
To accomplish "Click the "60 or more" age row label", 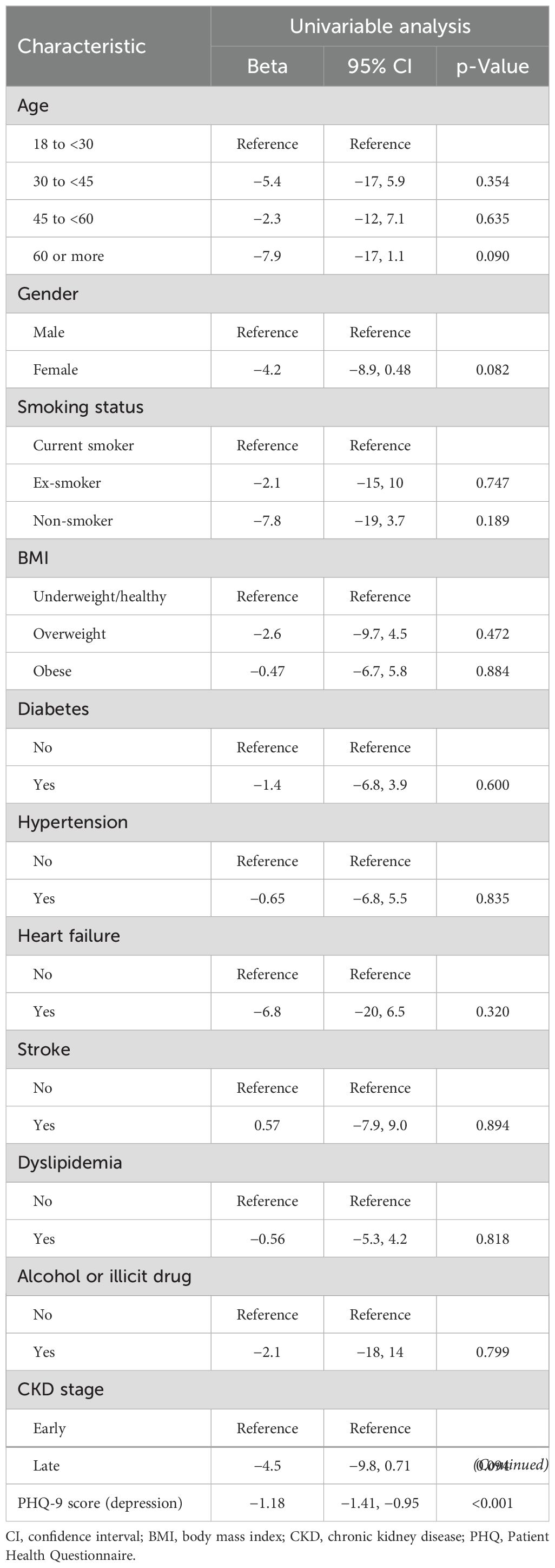I will pos(68,256).
